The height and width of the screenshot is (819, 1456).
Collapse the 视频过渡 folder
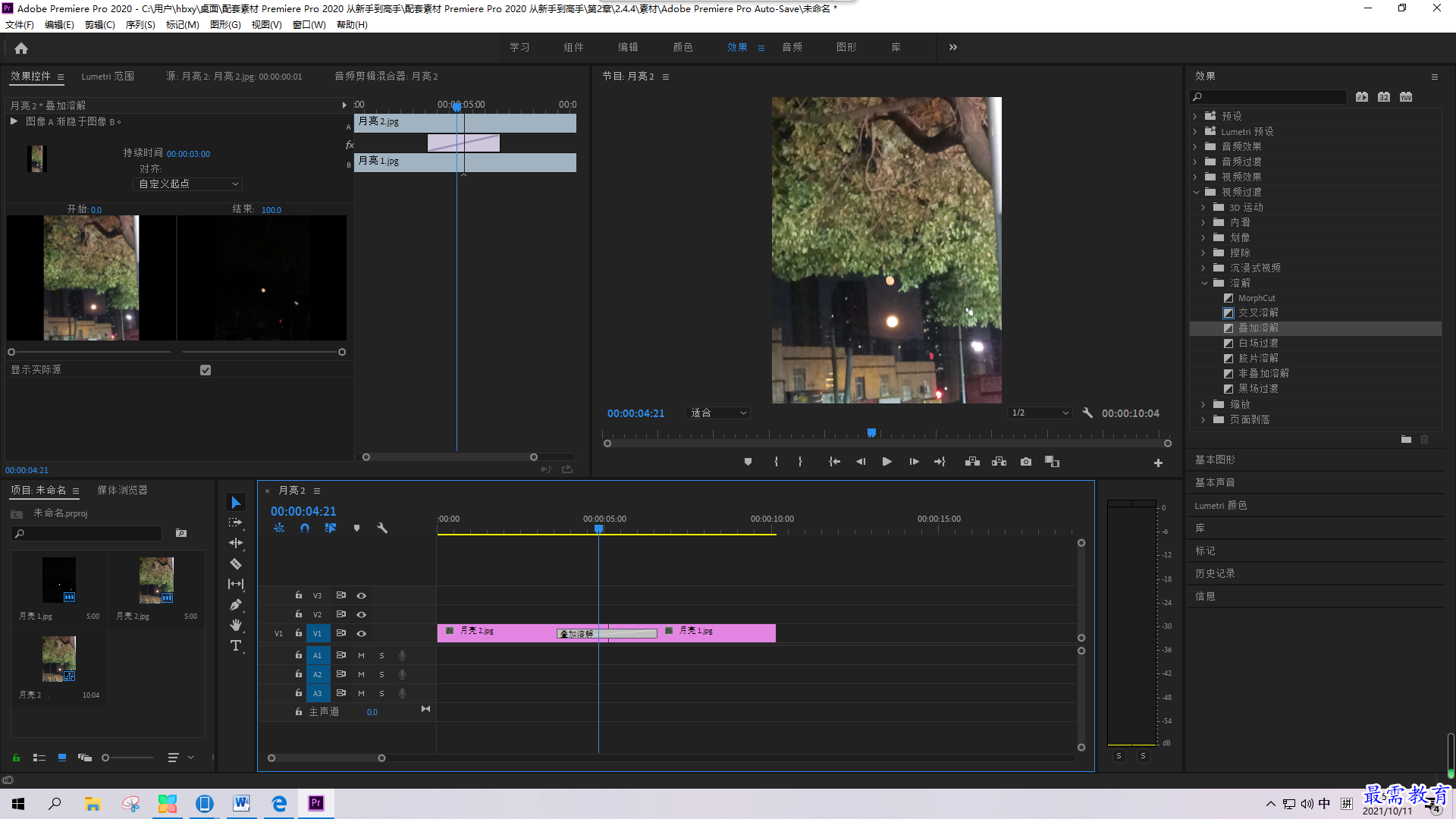1196,193
